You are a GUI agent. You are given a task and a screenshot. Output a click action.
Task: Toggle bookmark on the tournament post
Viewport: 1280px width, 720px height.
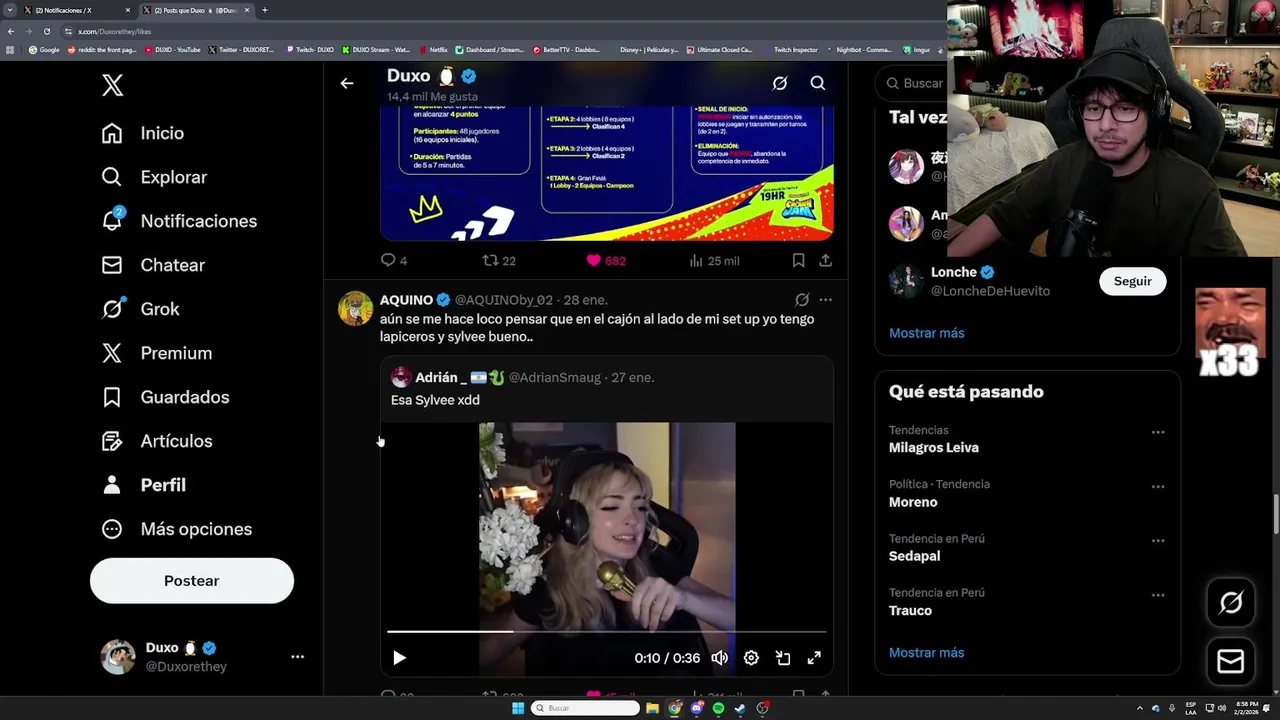(798, 260)
